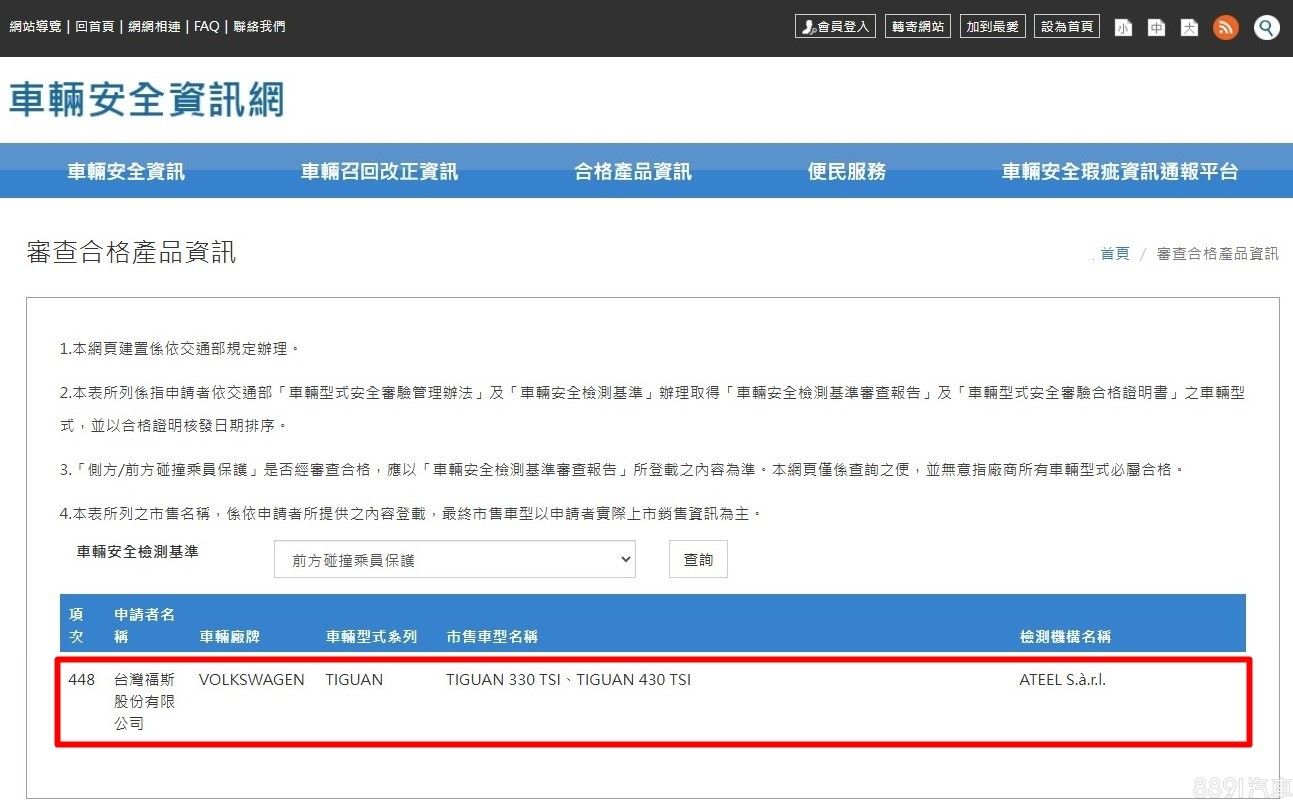Screen dimensions: 1293x800
Task: Click the 設為首頁 set as homepage button
Action: [1066, 27]
